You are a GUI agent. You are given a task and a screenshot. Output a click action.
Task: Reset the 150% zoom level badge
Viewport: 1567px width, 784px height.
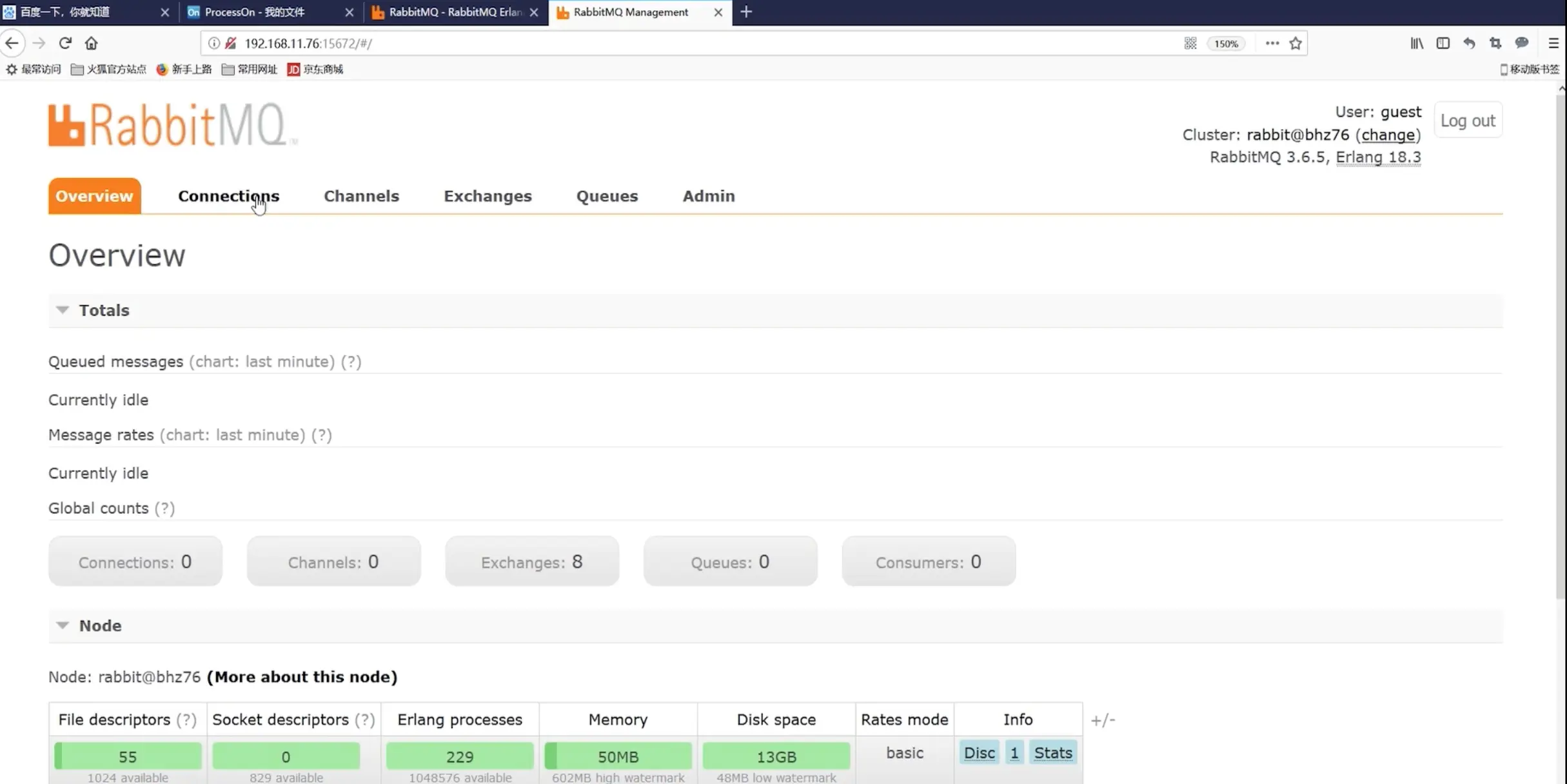click(x=1226, y=44)
